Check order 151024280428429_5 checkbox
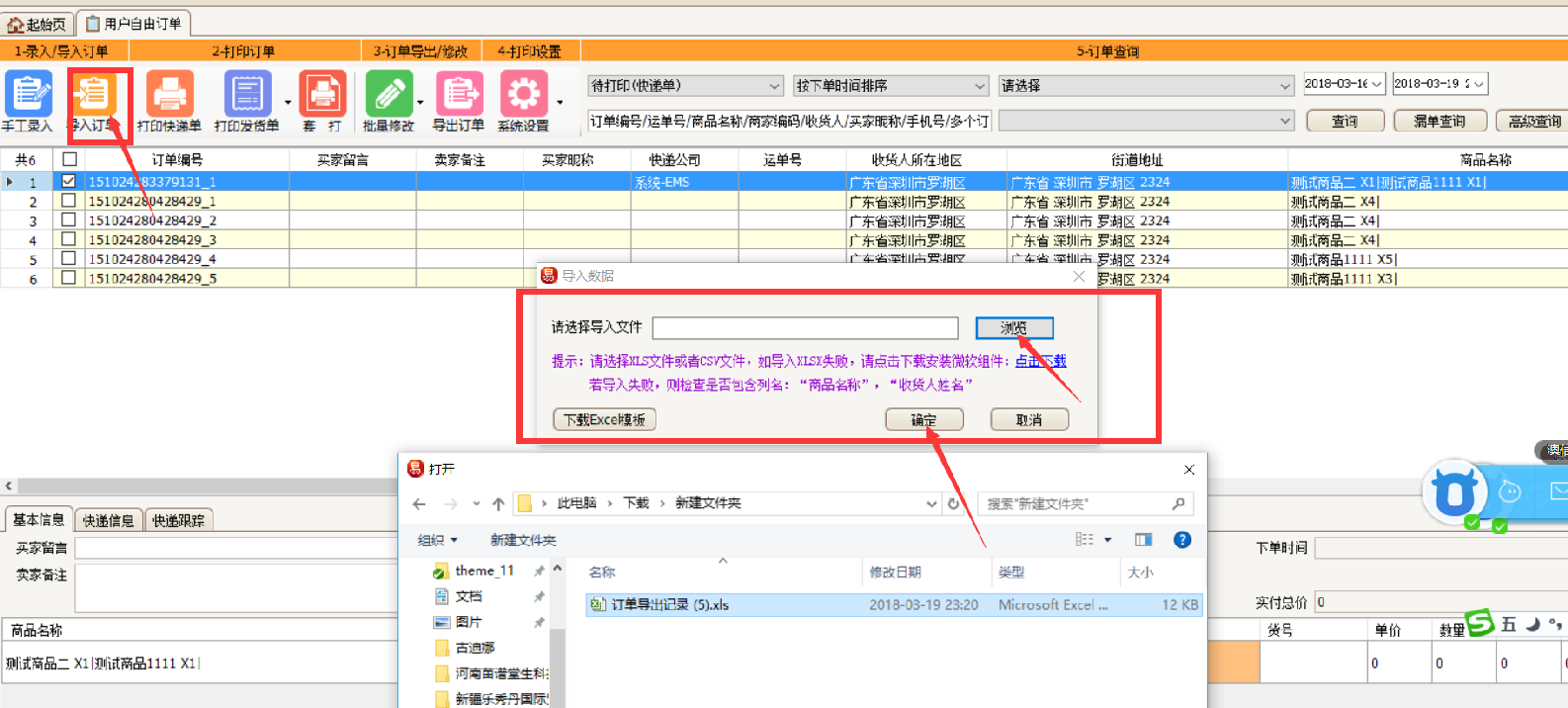Screen dimensions: 1568x708 pyautogui.click(x=68, y=278)
